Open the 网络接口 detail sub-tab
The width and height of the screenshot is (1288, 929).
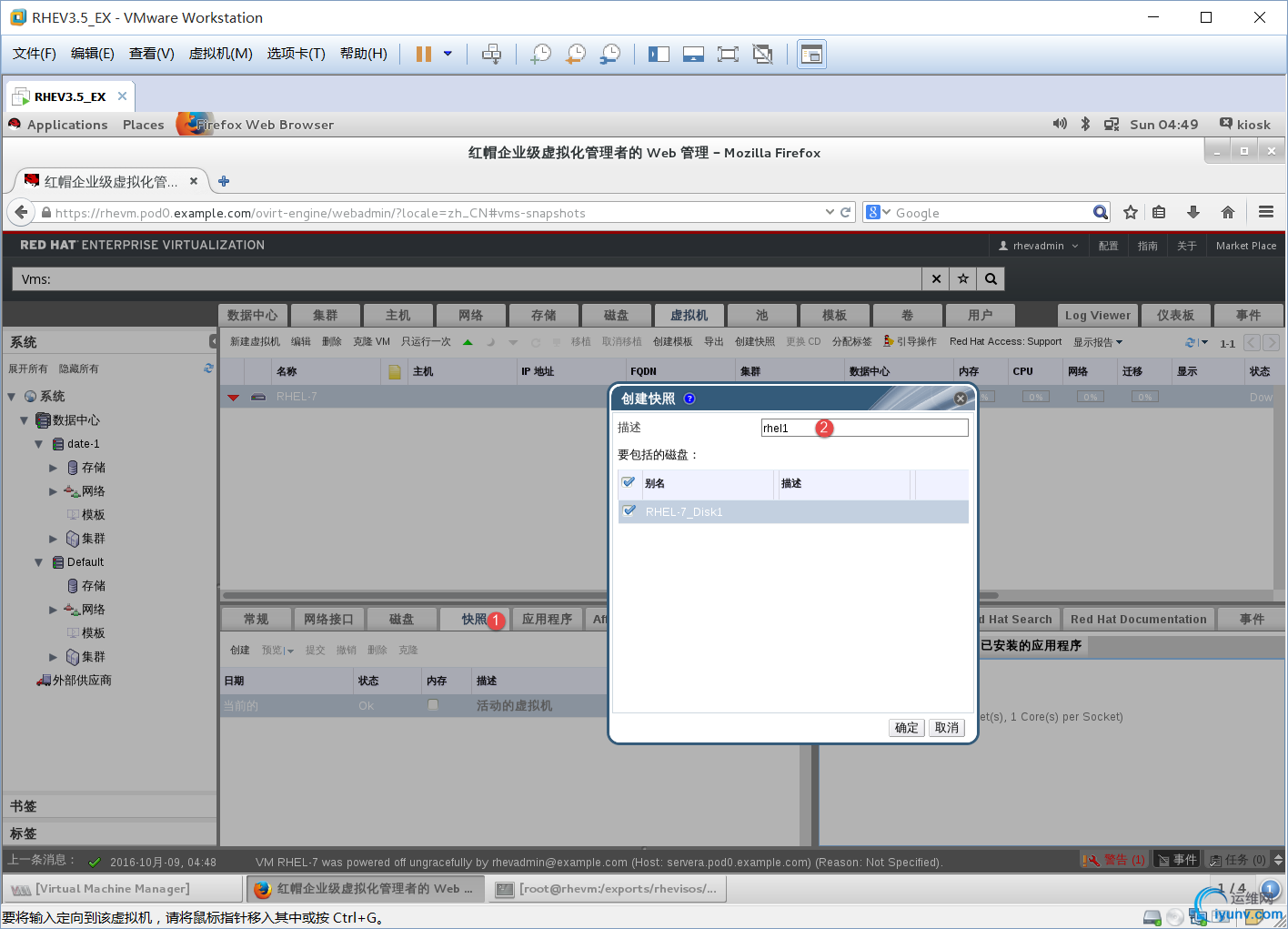click(328, 619)
